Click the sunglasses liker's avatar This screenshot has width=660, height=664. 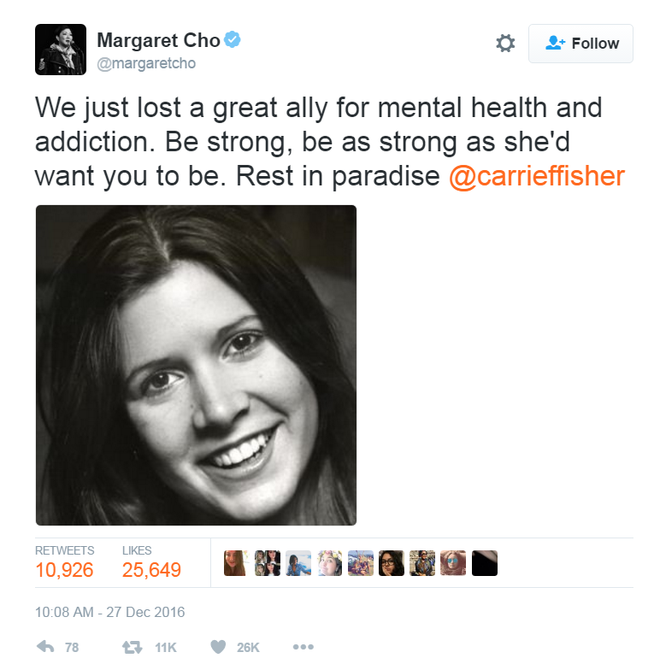(453, 563)
